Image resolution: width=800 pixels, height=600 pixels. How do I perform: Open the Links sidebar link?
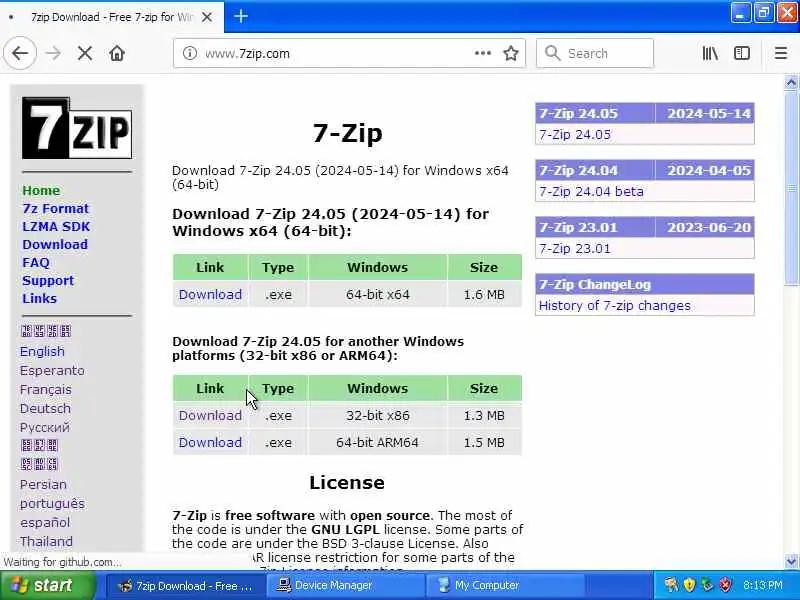[39, 298]
